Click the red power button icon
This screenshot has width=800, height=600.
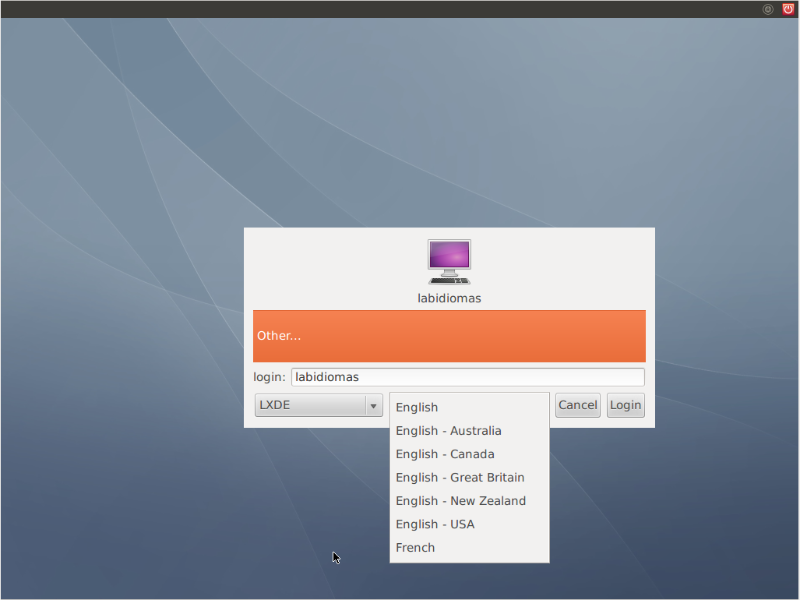[x=787, y=9]
